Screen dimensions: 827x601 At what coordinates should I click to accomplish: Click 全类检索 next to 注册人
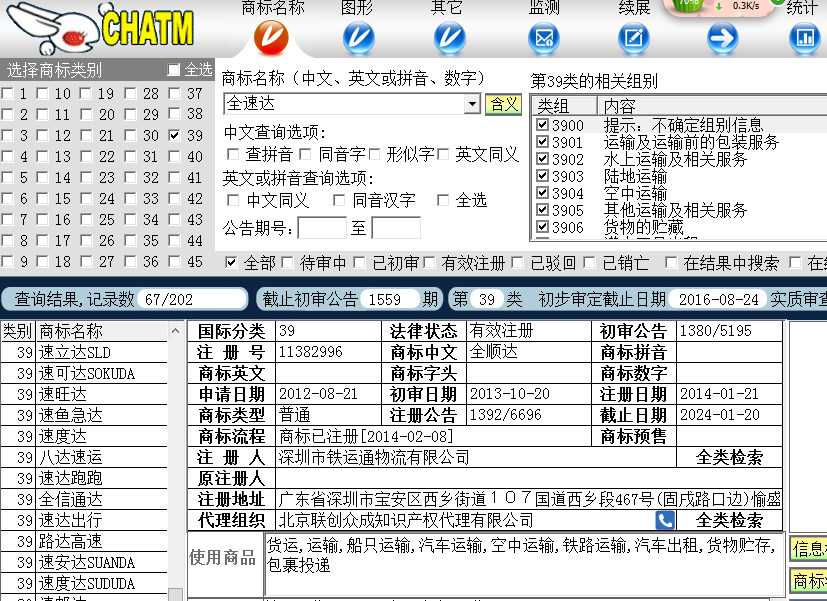click(729, 457)
